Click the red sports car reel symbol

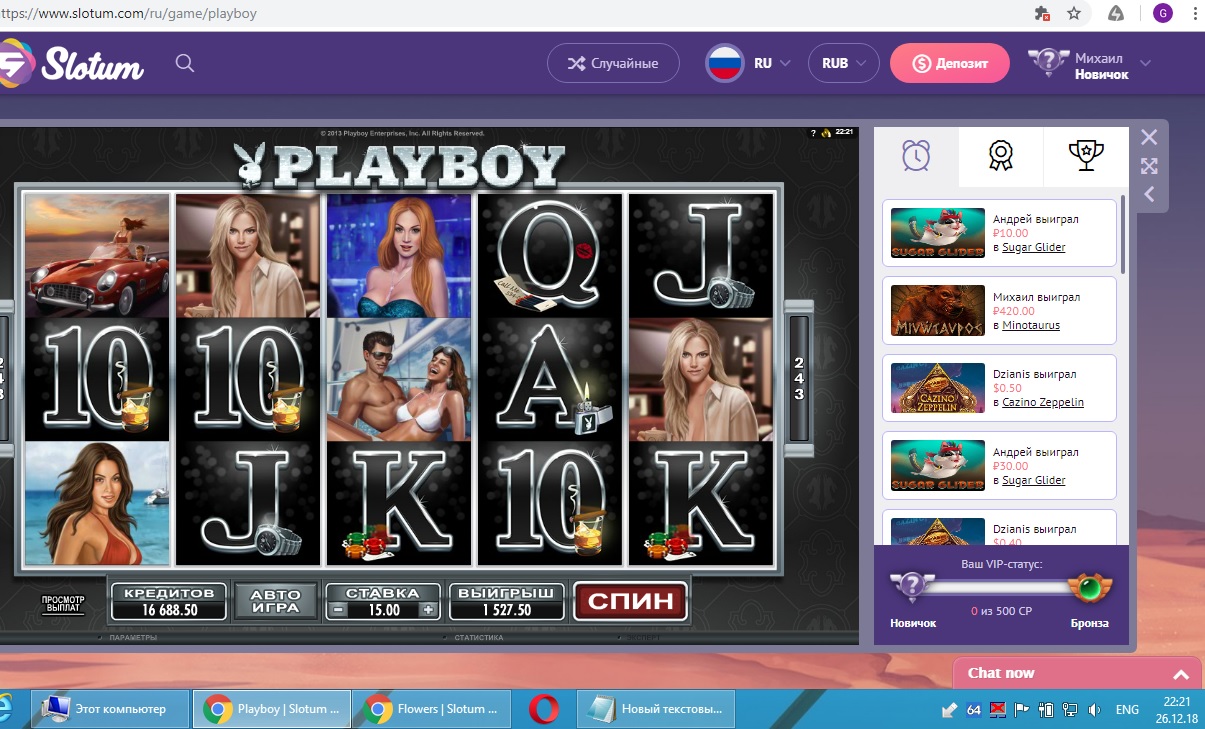click(x=97, y=255)
